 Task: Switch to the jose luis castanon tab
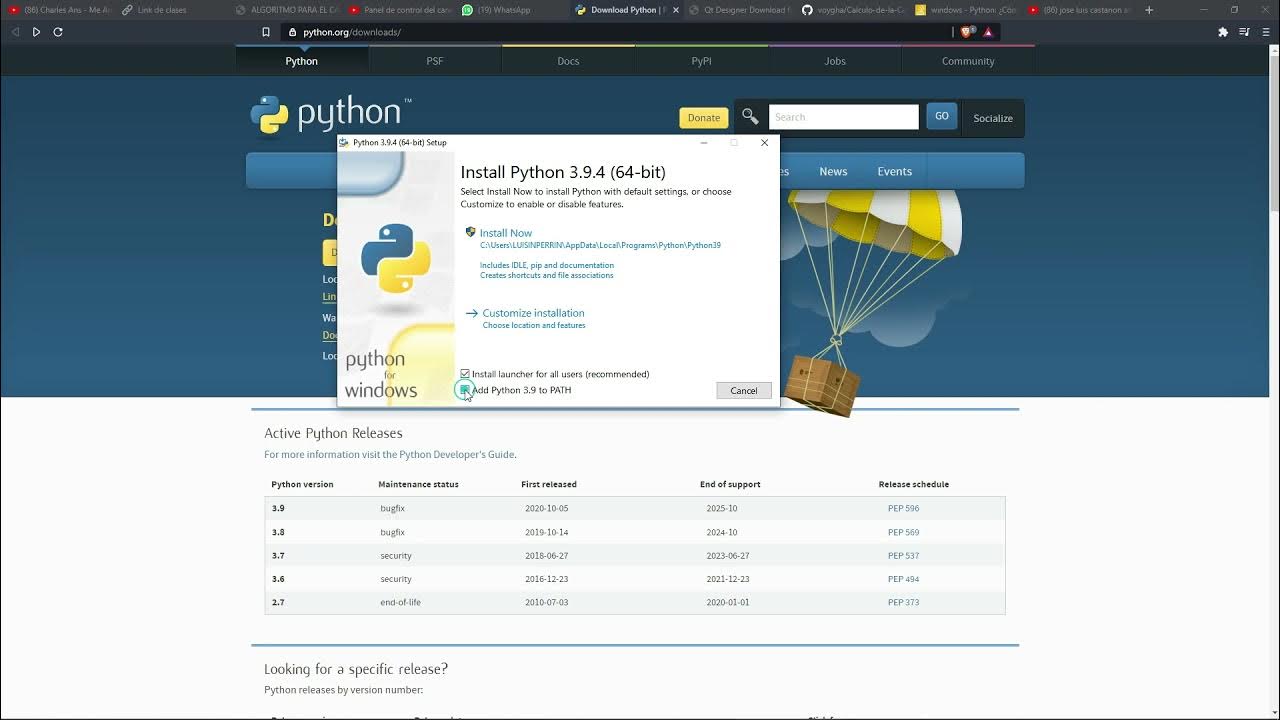pyautogui.click(x=1080, y=10)
